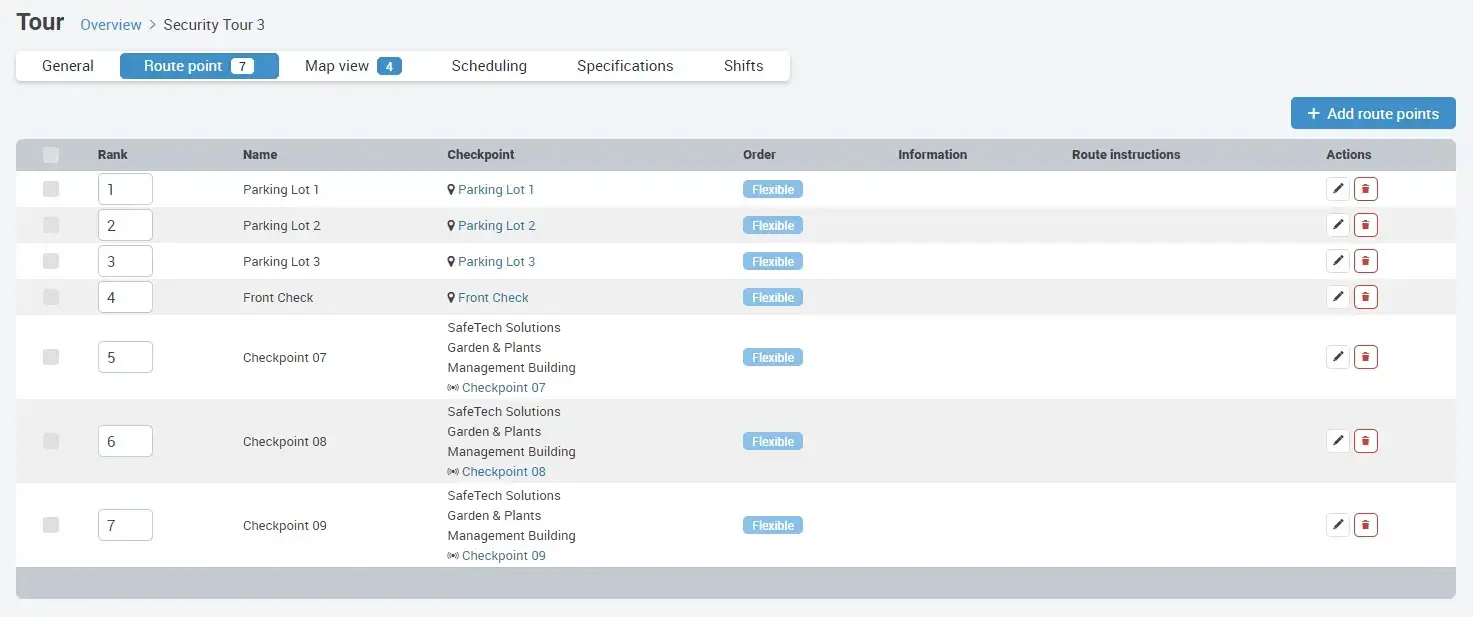Select the Checkpoint 08 row checkbox
The image size is (1473, 617).
coord(51,441)
